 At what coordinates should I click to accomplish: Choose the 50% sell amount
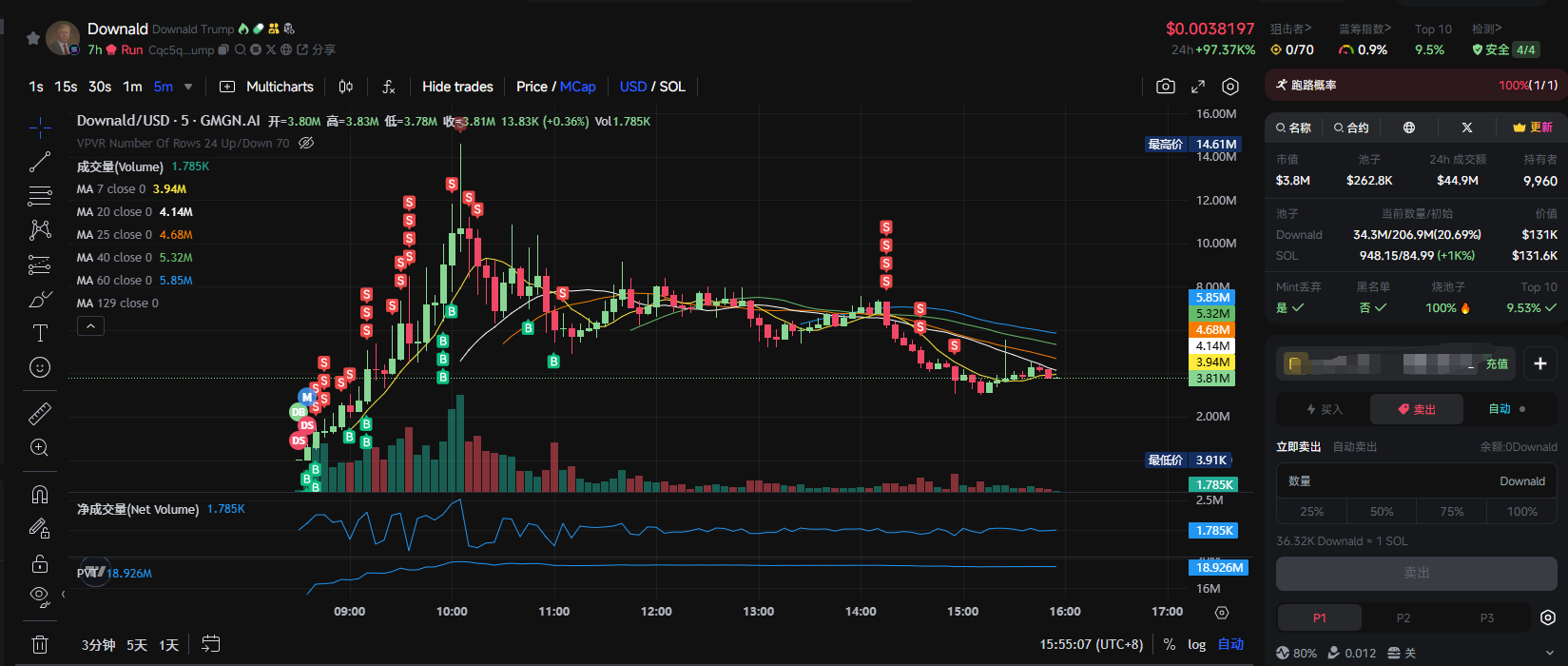pos(1381,511)
